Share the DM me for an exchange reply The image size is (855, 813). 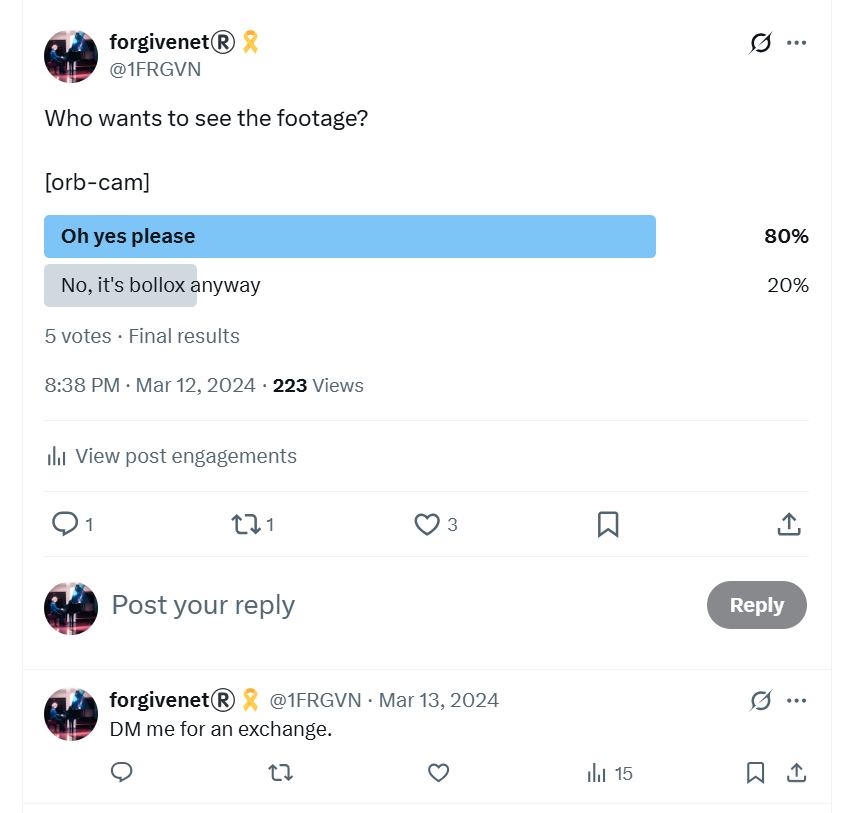tap(796, 773)
